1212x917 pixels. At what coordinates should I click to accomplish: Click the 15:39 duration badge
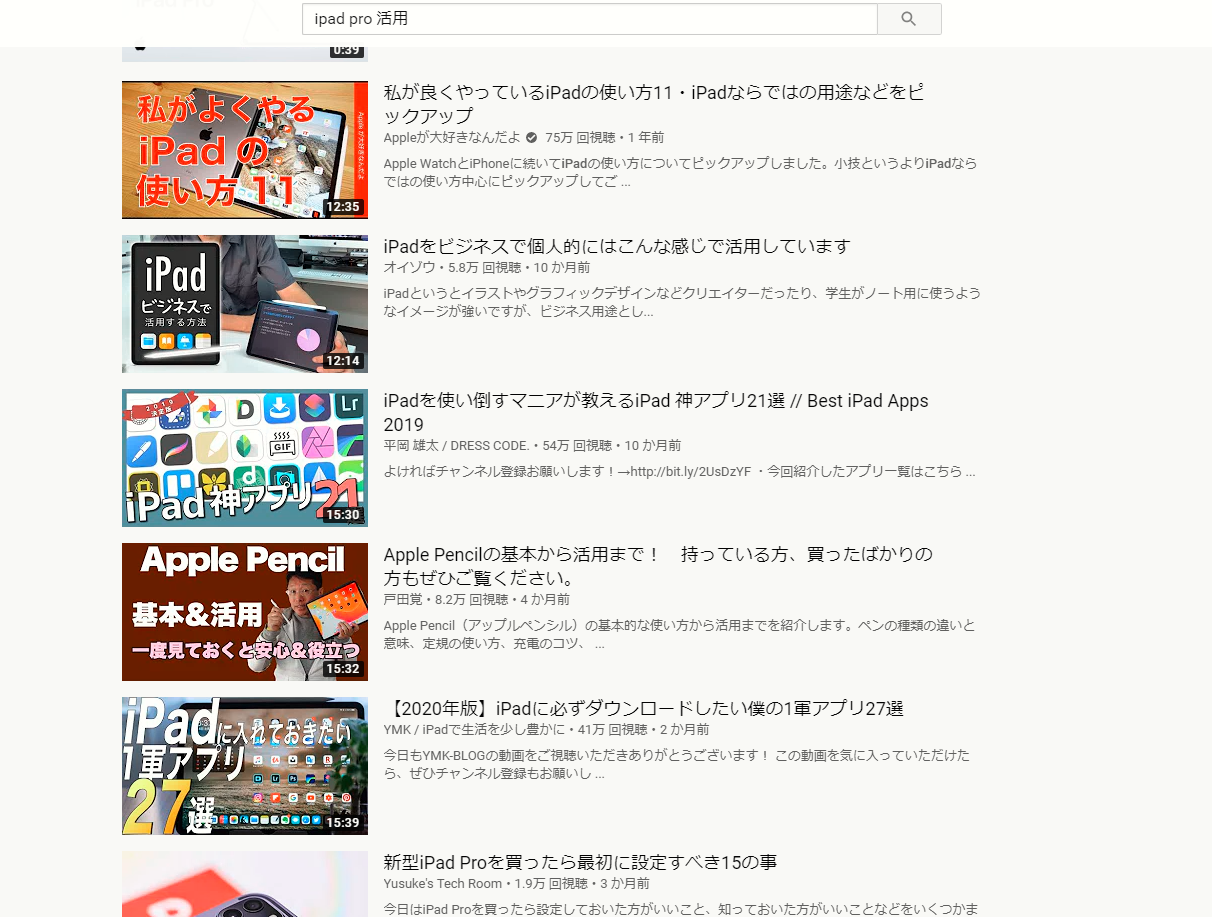[x=343, y=823]
